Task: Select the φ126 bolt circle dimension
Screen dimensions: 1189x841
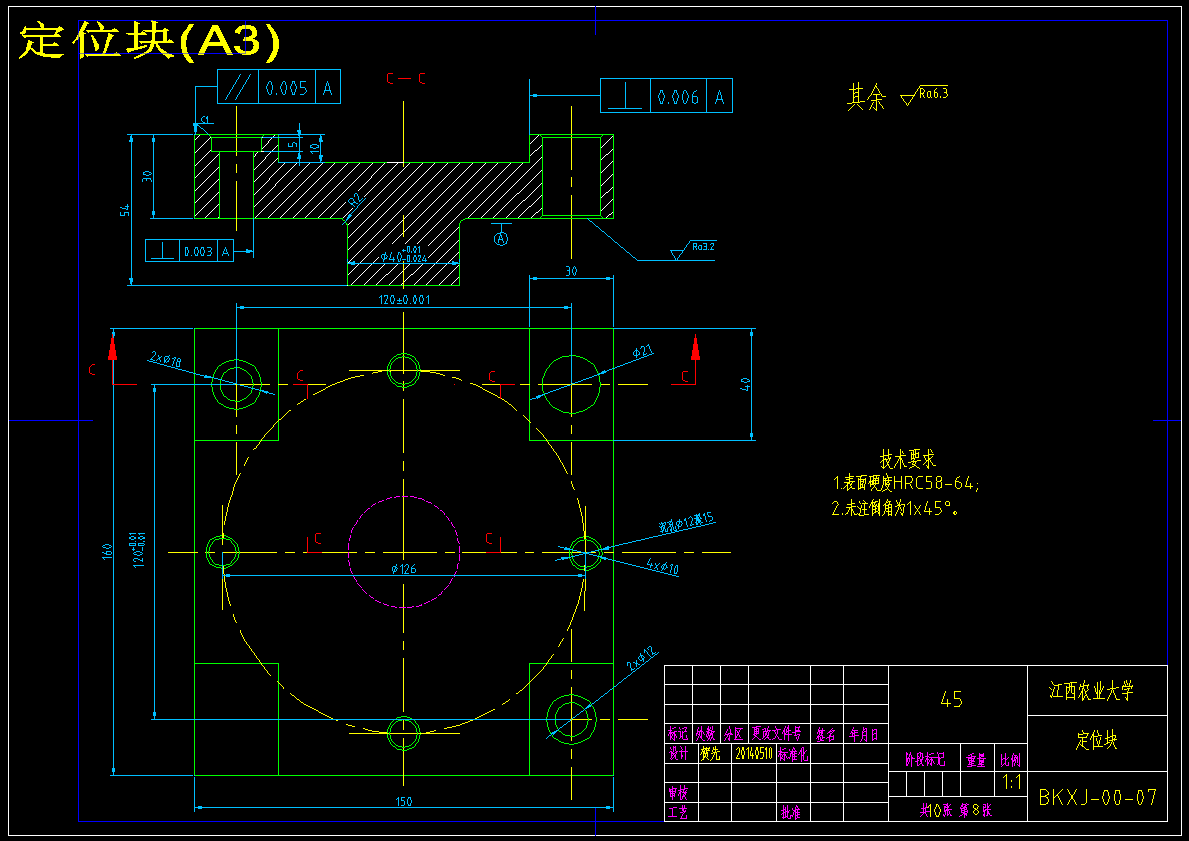Action: [403, 569]
